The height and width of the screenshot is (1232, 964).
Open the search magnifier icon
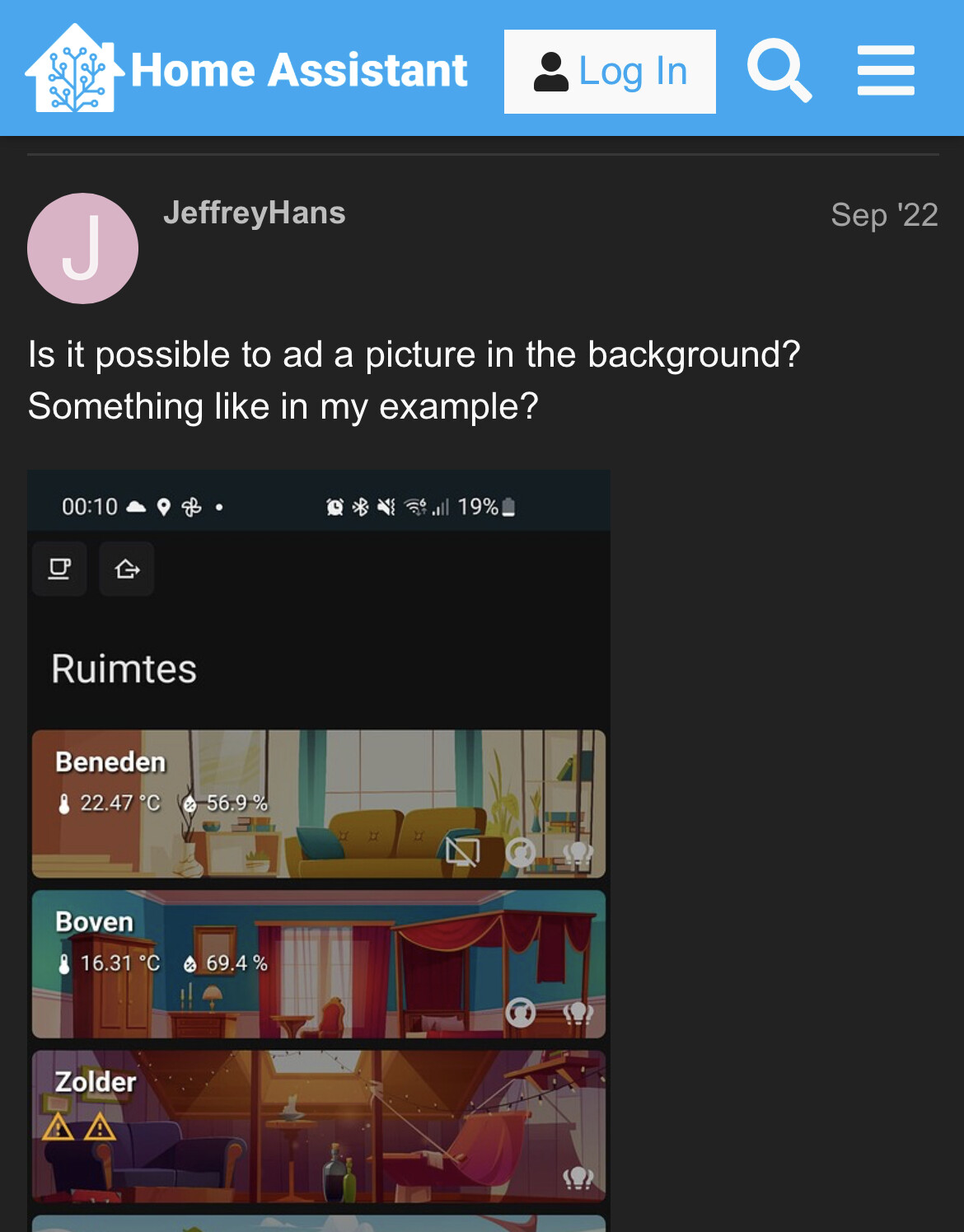[x=779, y=71]
